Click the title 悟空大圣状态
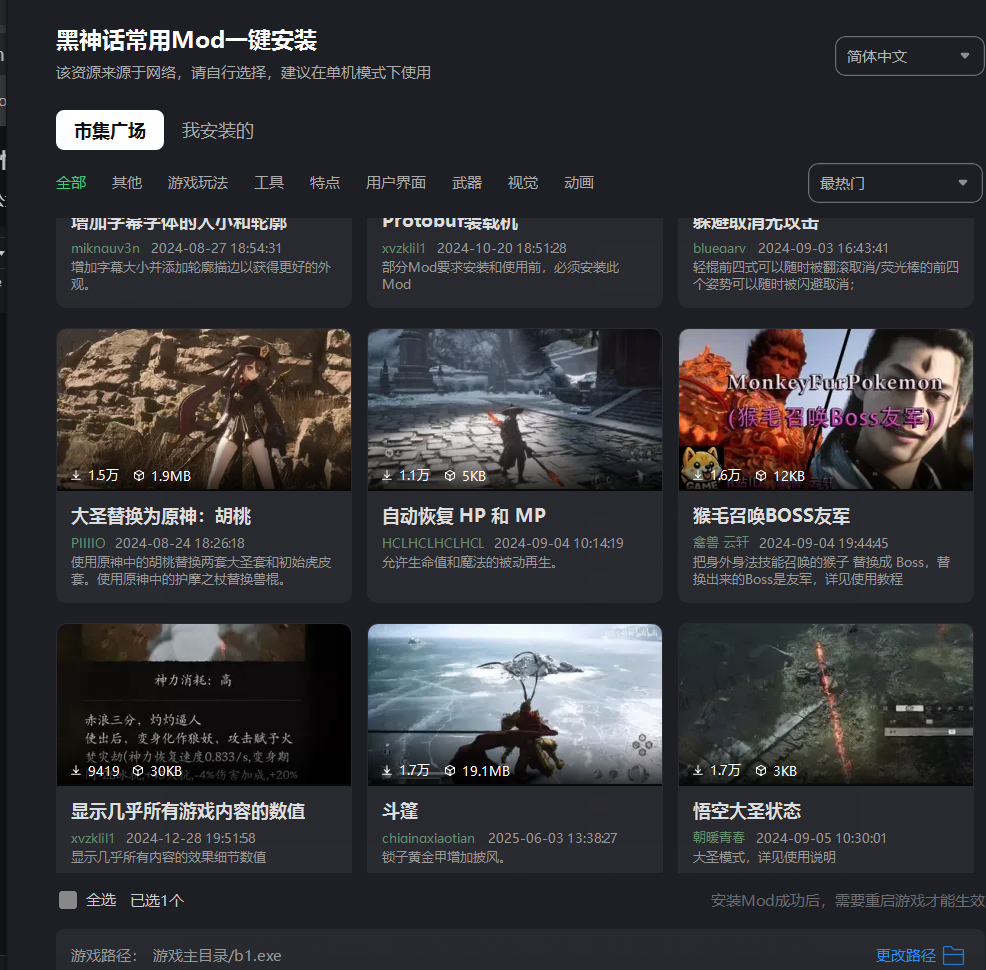This screenshot has width=986, height=970. tap(747, 811)
